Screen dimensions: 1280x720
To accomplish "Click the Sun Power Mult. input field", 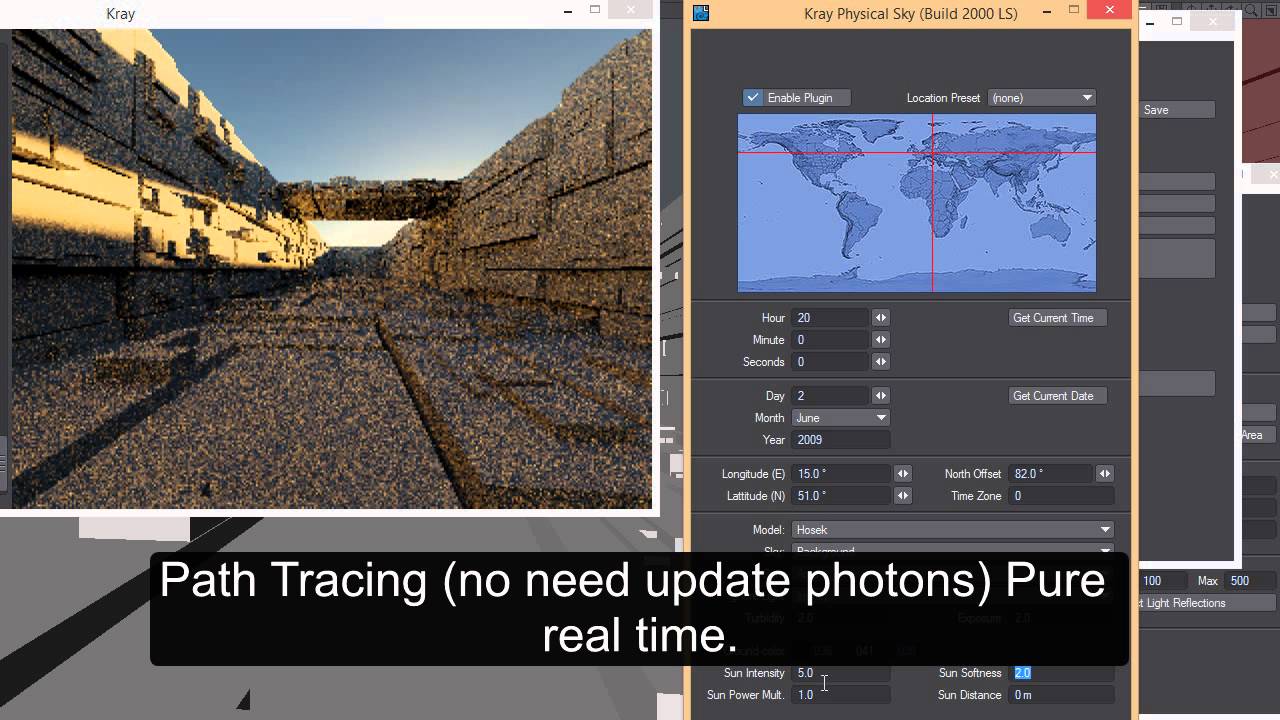I will coord(841,695).
